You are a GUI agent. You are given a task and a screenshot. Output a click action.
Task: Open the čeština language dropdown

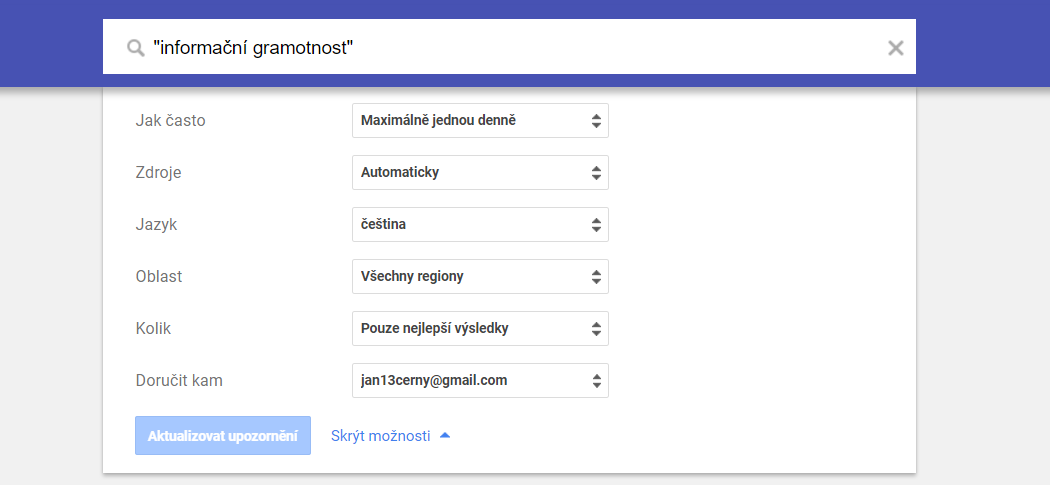(480, 225)
